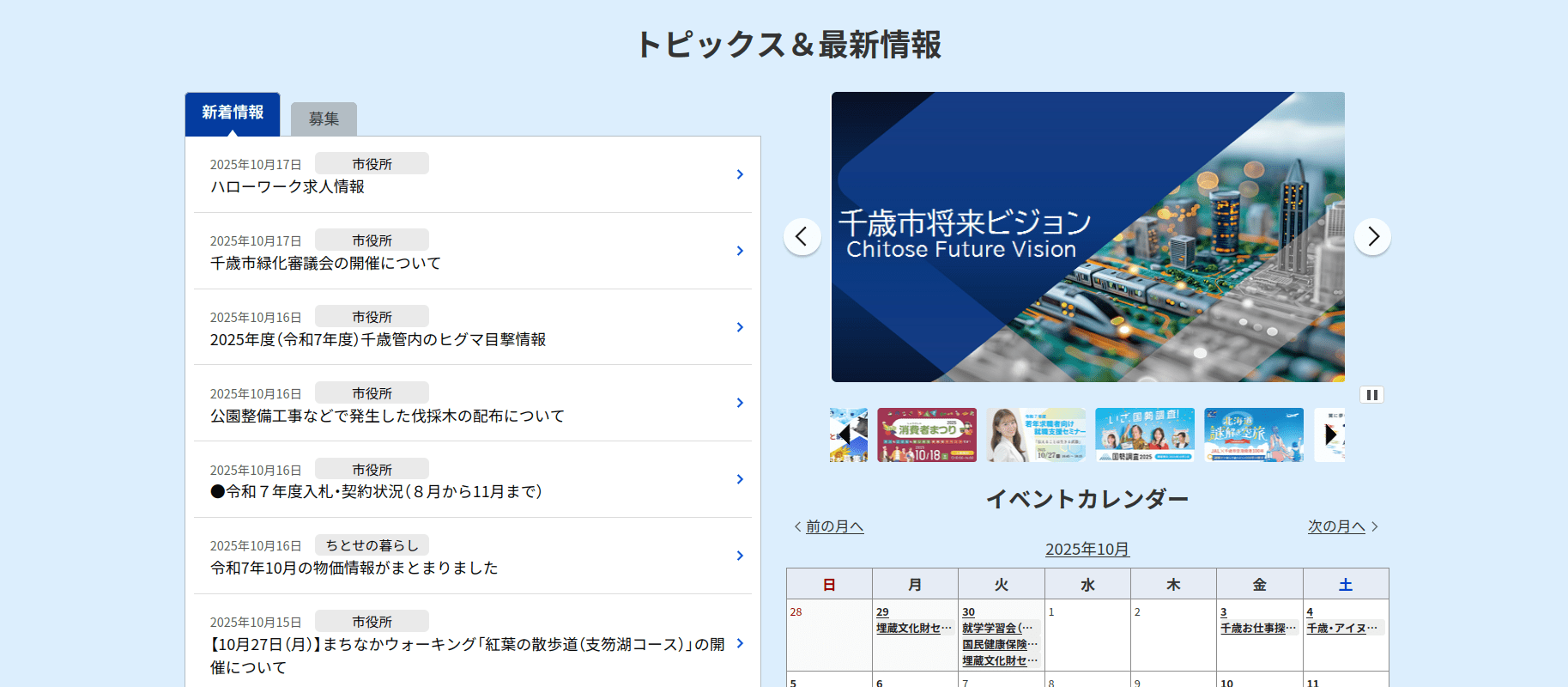The width and height of the screenshot is (1568, 687).
Task: Show the previous carousel slide
Action: pos(802,236)
